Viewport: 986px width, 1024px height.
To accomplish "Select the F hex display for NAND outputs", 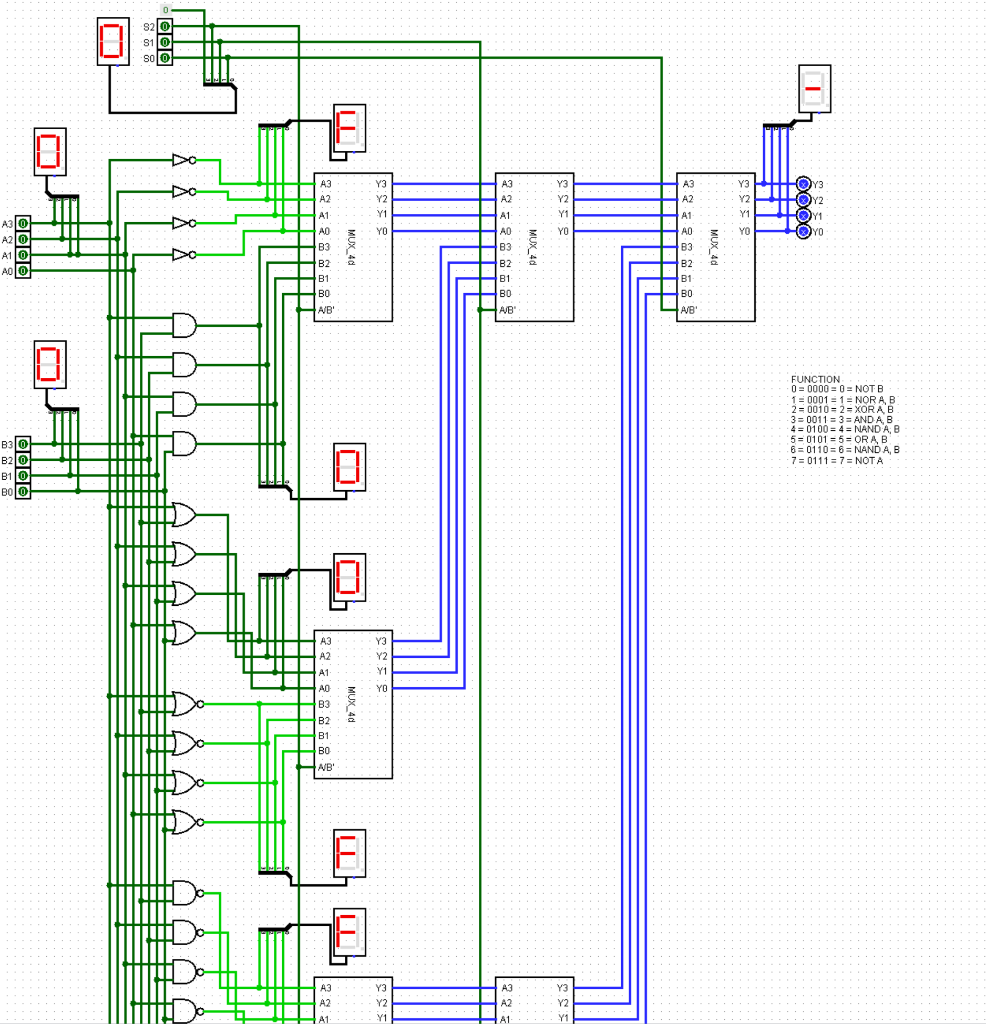I will [x=349, y=933].
